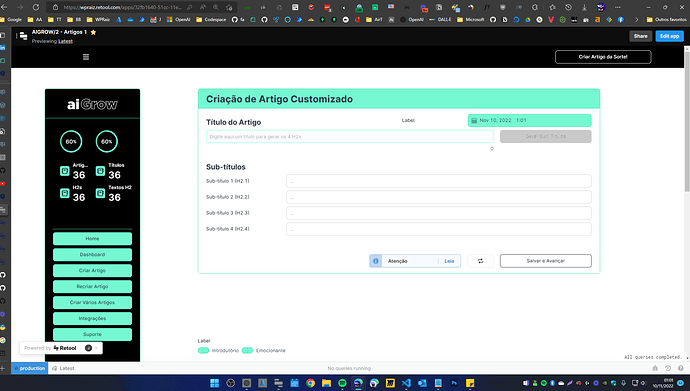Image resolution: width=690 pixels, height=391 pixels.
Task: Click the Latest link next to Previewing
Action: [66, 41]
